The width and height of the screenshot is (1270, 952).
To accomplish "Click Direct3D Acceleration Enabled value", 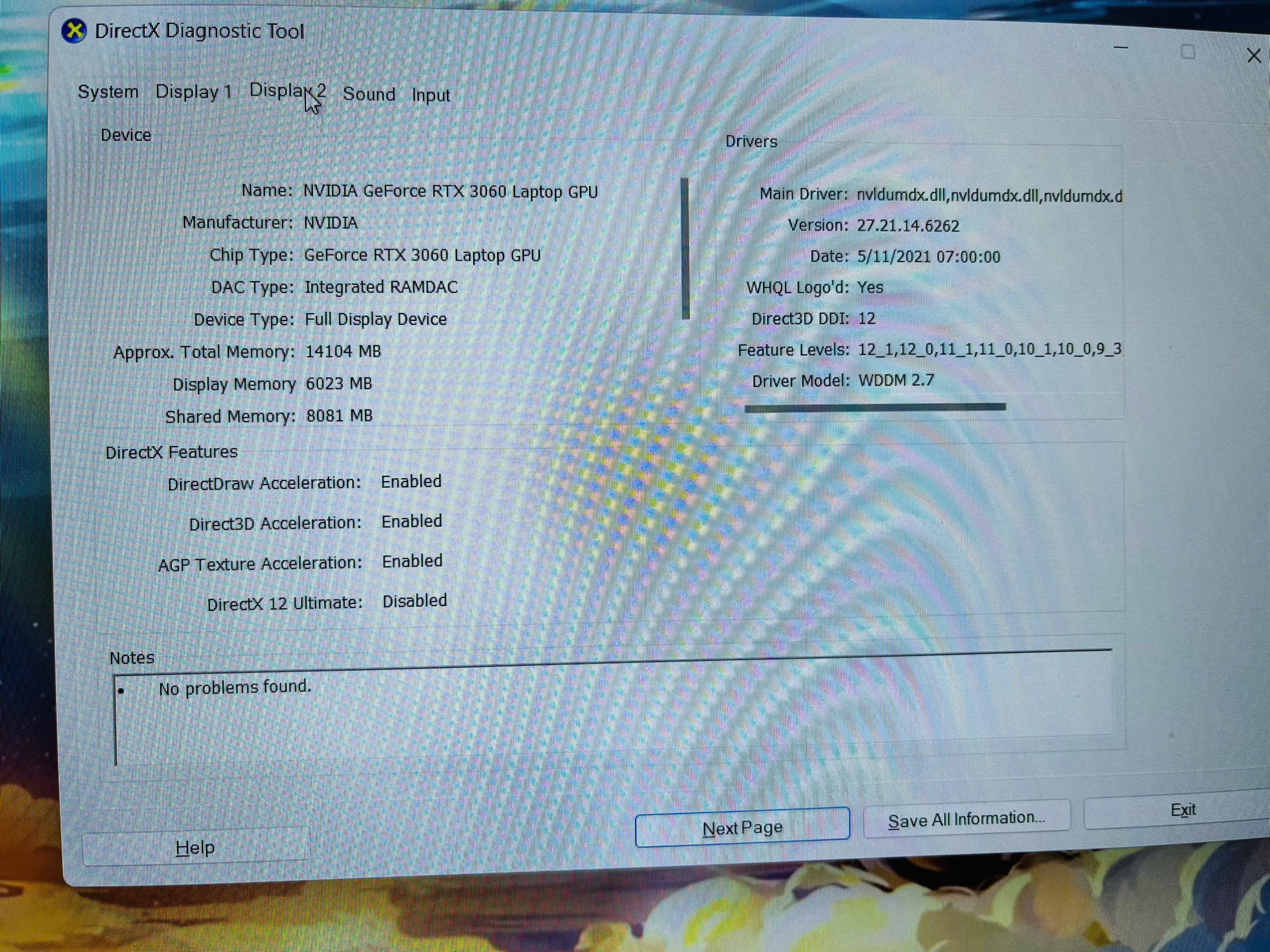I will tap(412, 521).
